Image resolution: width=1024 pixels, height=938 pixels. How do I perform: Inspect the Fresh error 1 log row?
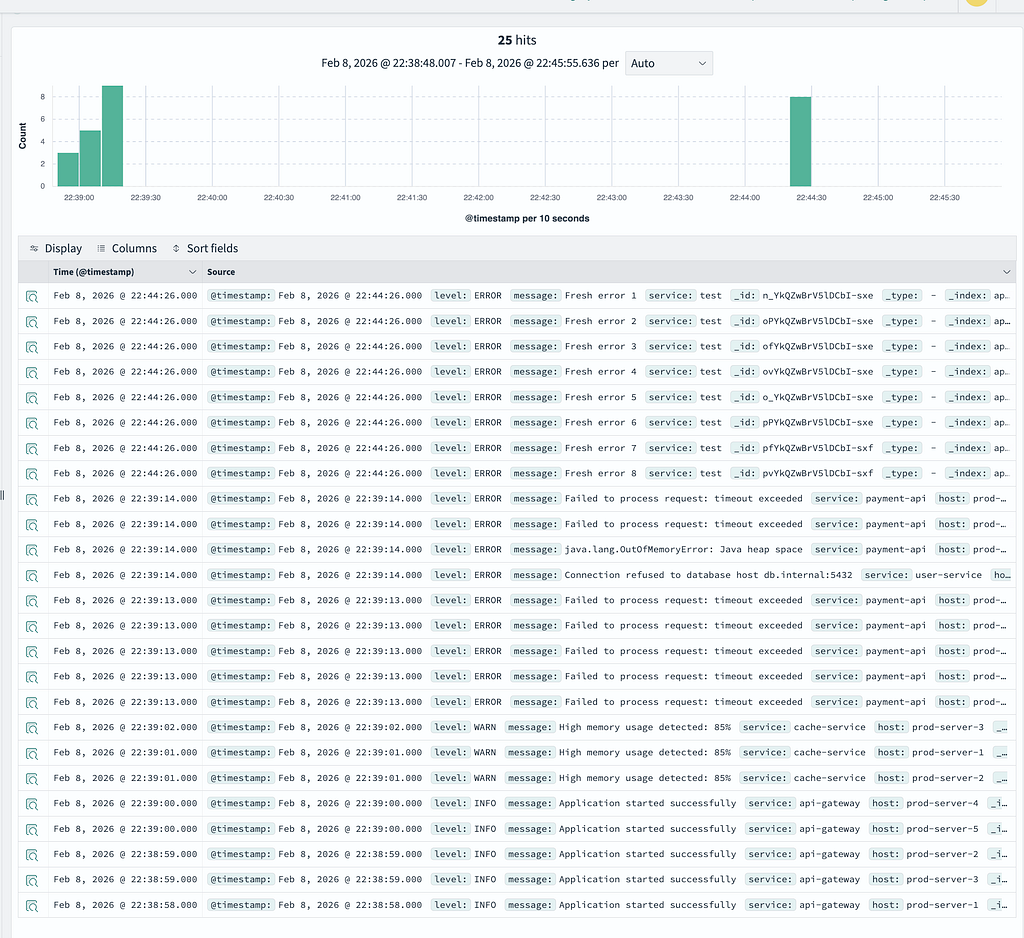coord(31,297)
